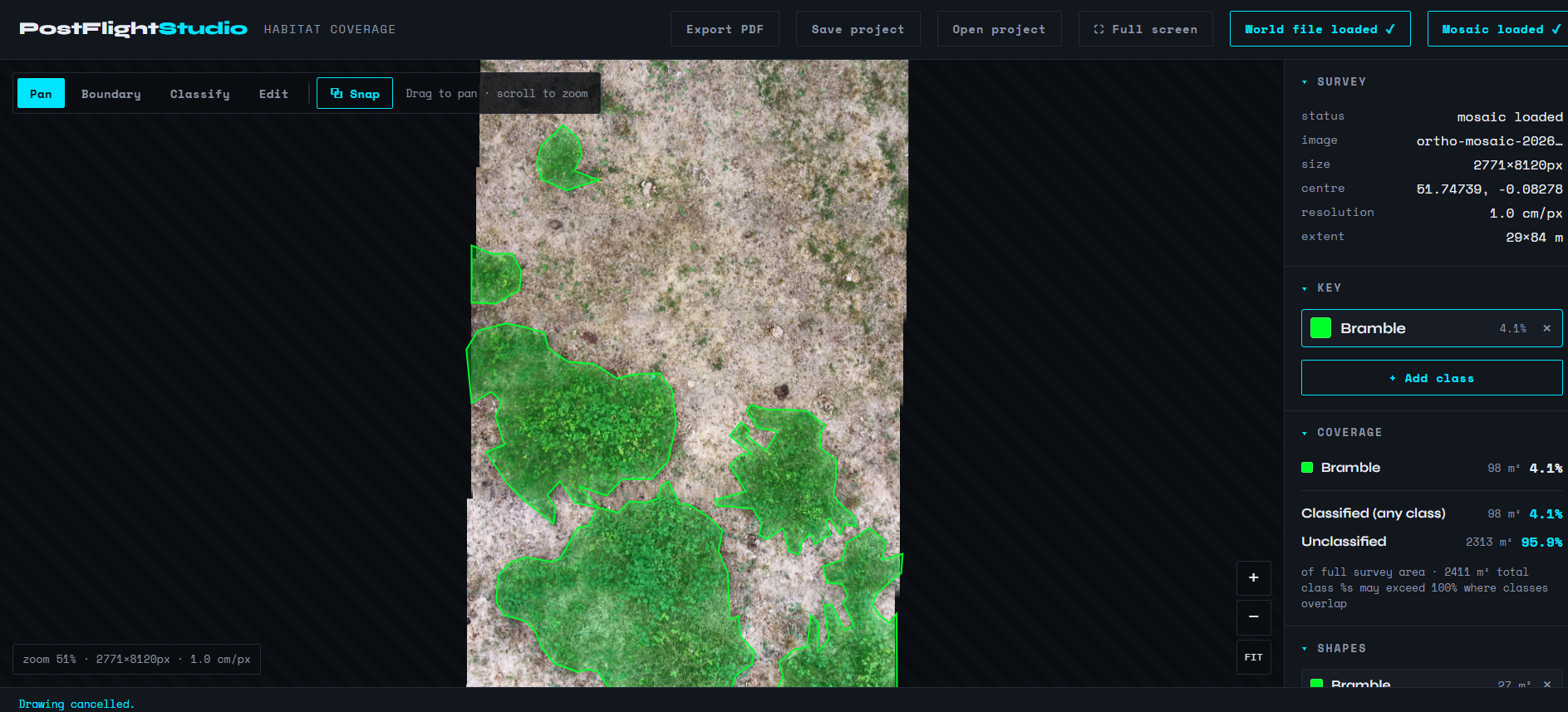Viewport: 1568px width, 712px height.
Task: Click the extent value '29×84 m'
Action: pyautogui.click(x=1534, y=238)
